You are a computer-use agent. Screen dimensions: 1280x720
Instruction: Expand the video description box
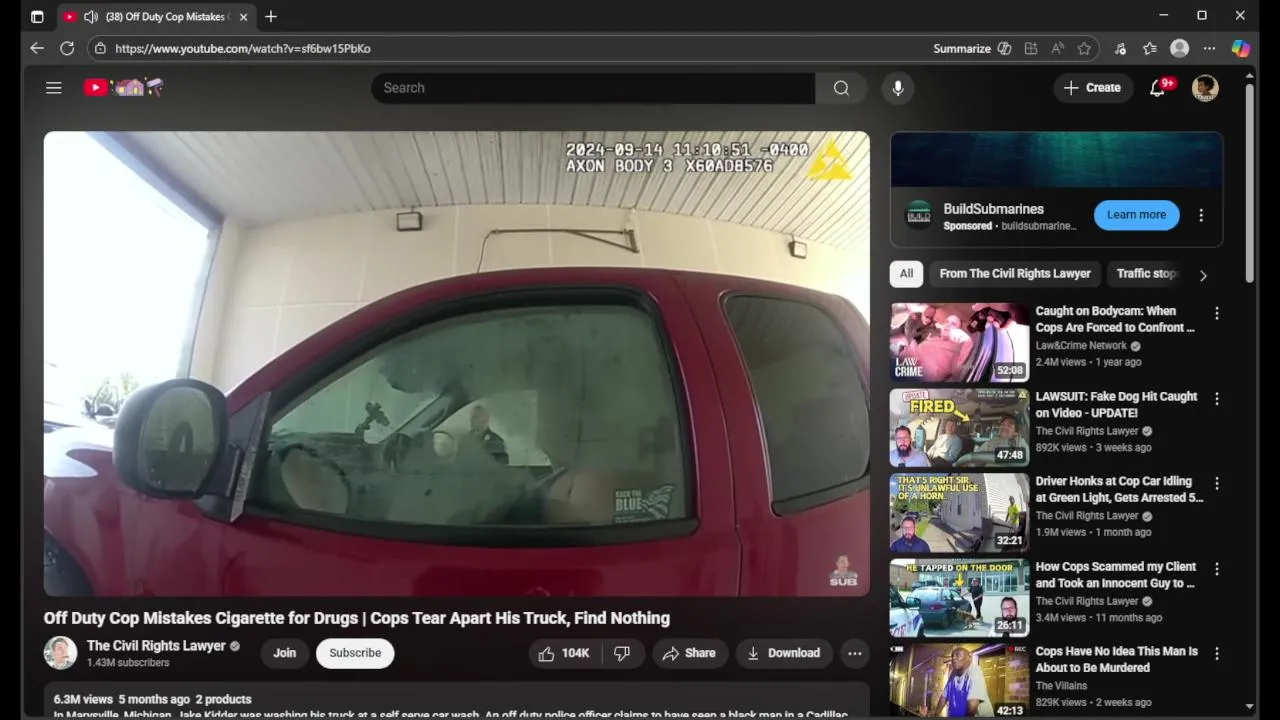tap(456, 702)
